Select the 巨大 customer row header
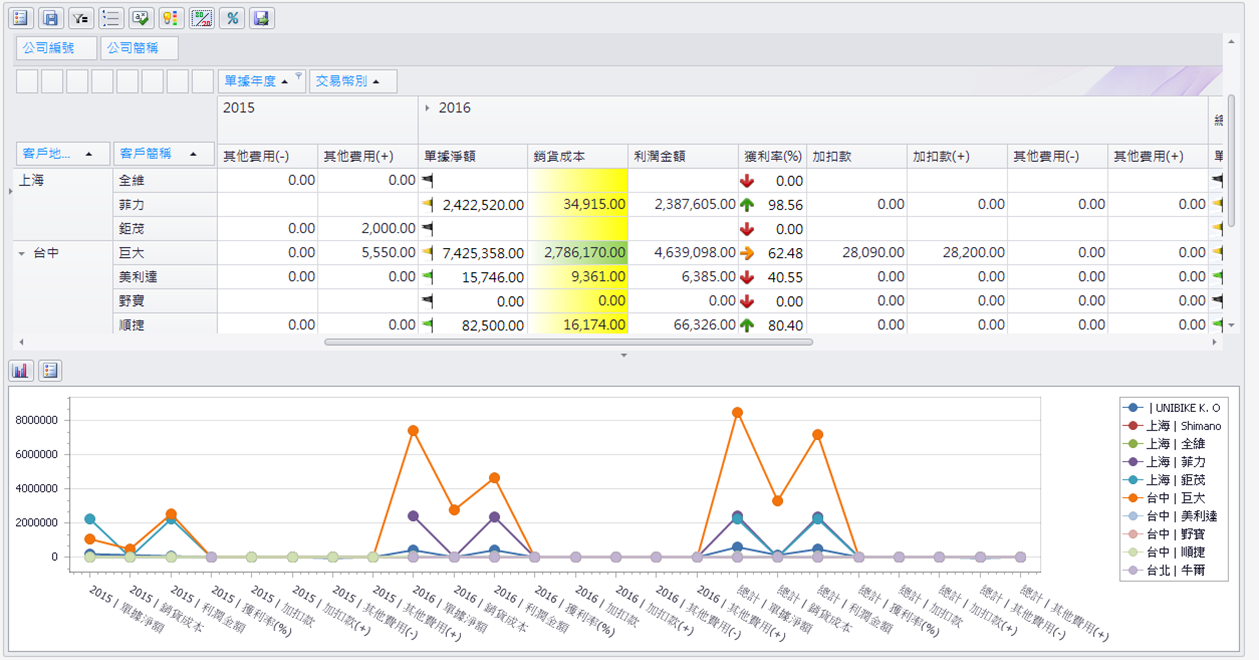Viewport: 1259px width, 660px height. [164, 252]
